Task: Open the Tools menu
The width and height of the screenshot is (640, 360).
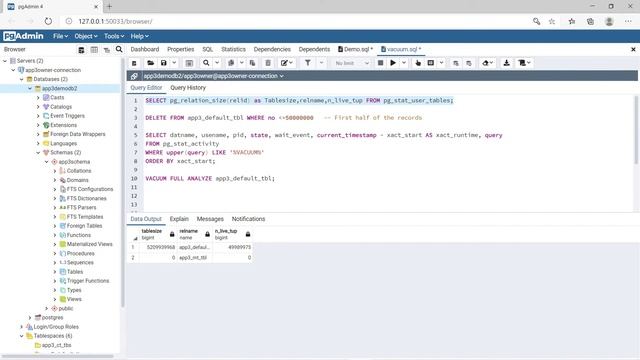Action: (114, 36)
